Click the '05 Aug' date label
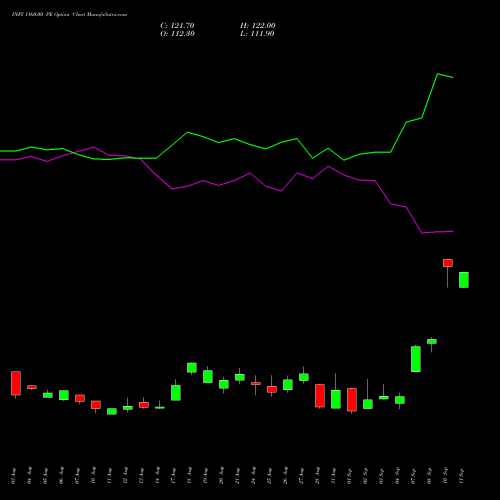This screenshot has height=500, width=500. (x=46, y=476)
